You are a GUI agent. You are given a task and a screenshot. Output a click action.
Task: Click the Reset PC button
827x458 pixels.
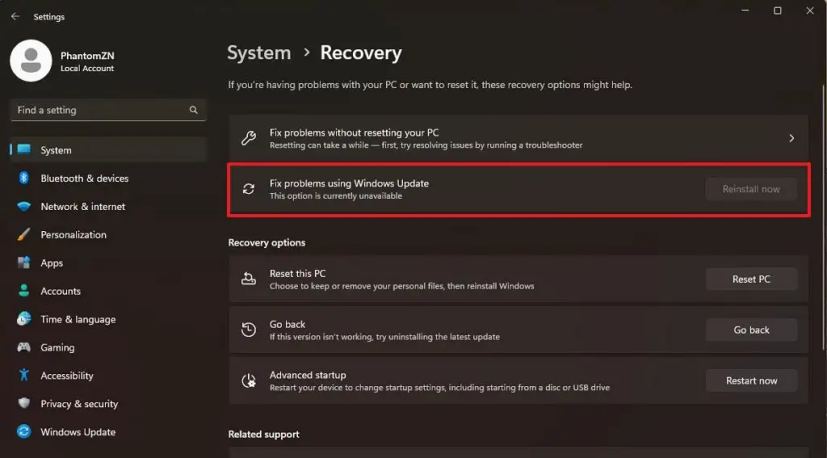click(751, 279)
